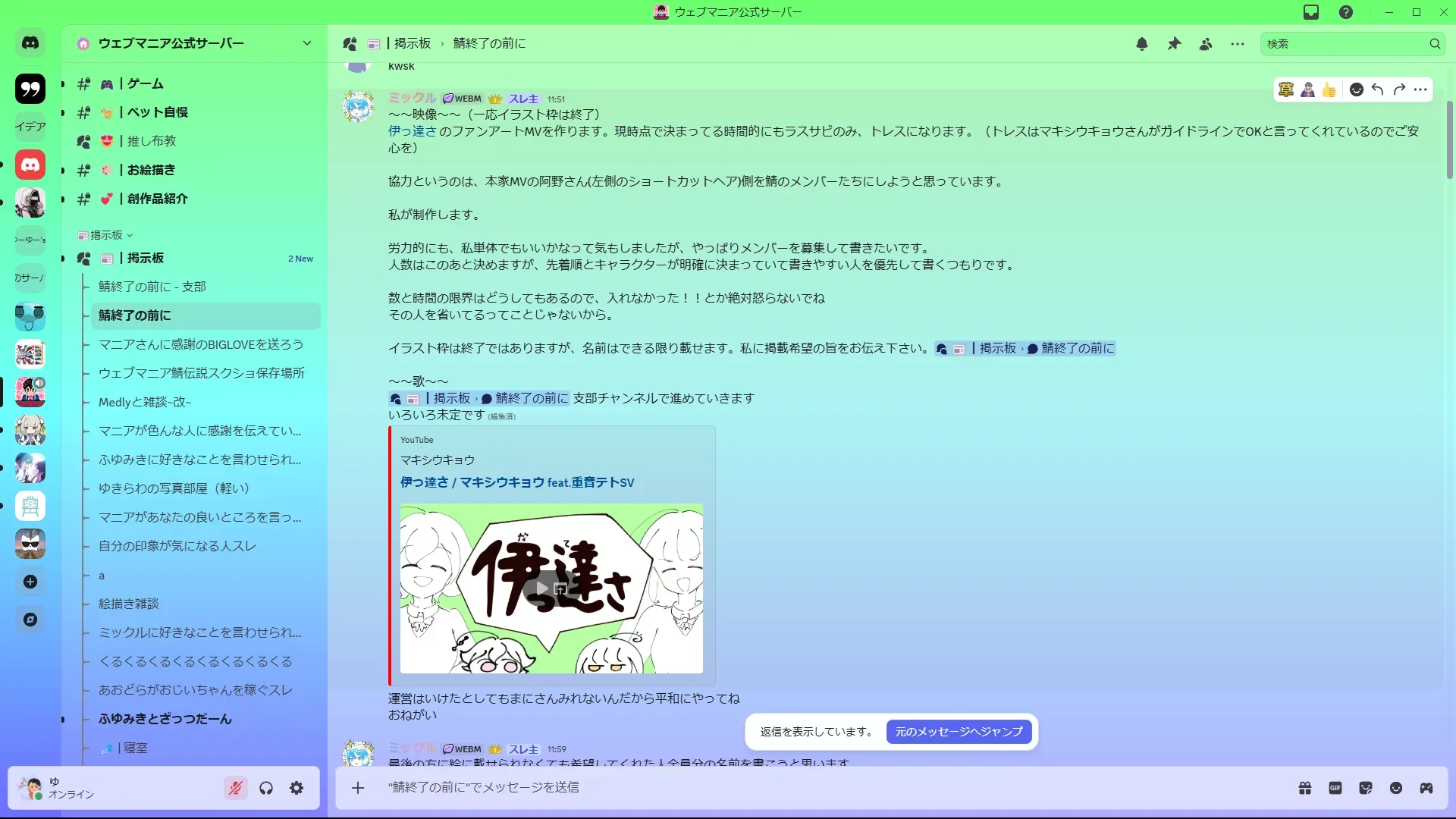Click 元のメッセージへジャンプ button
Screen dimensions: 1456x819
click(959, 732)
